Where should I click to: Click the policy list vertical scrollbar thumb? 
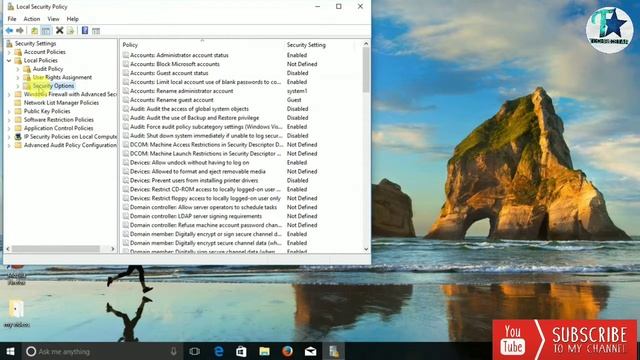(x=366, y=69)
